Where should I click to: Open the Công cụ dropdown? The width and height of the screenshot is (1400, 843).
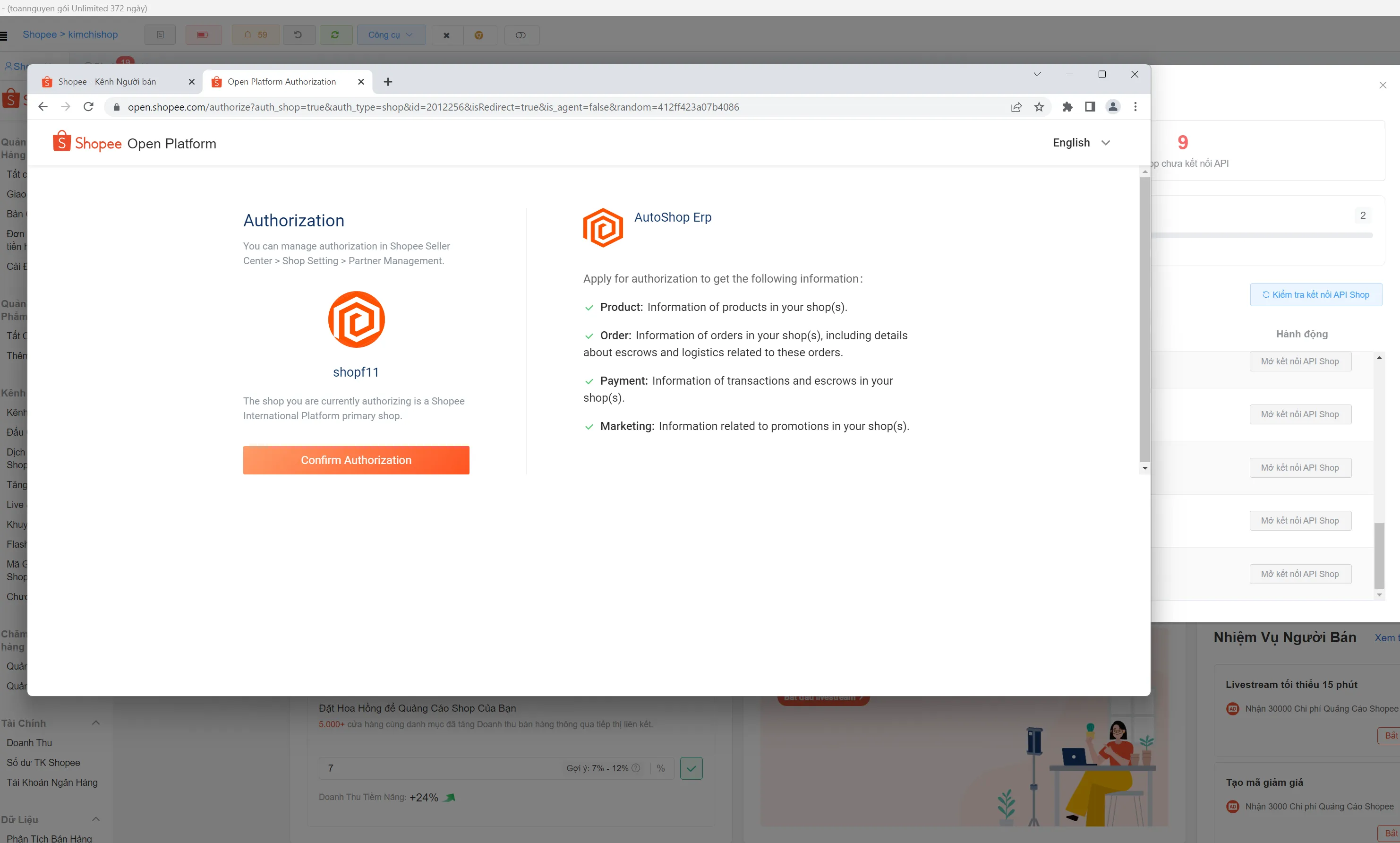[391, 35]
